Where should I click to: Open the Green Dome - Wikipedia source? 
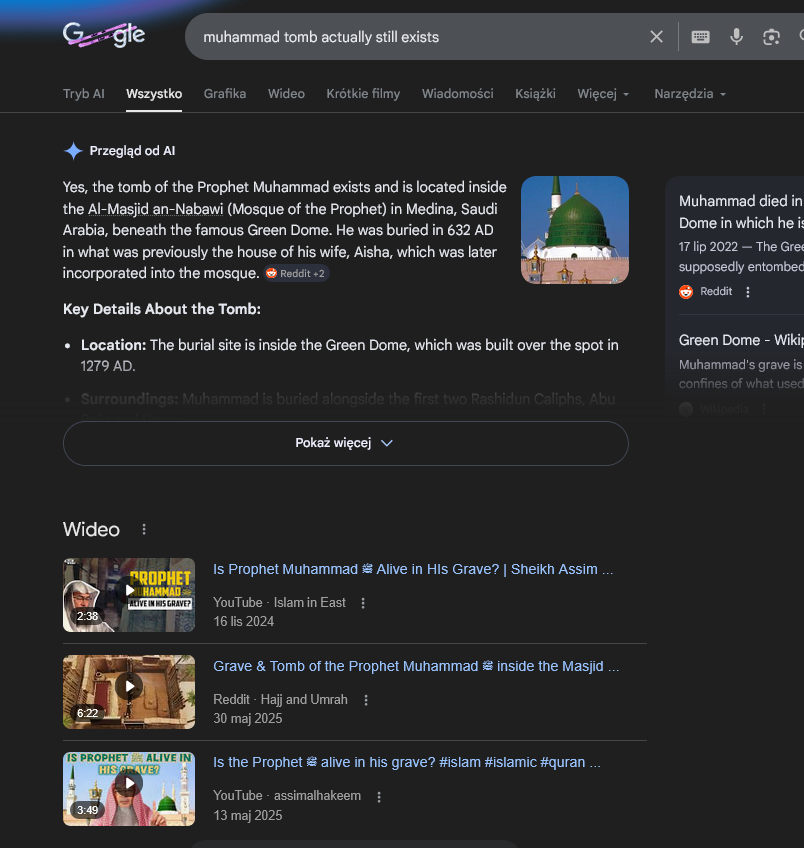(741, 340)
